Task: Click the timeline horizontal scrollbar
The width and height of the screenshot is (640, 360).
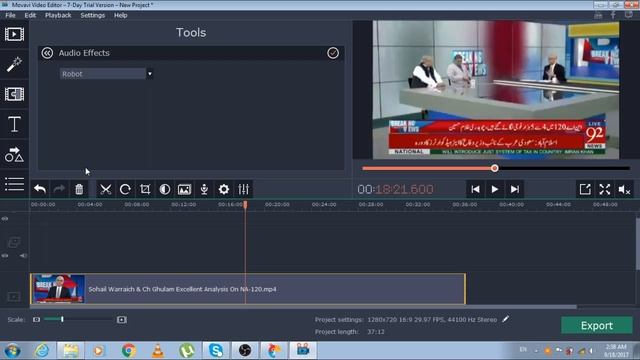Action: (304, 307)
